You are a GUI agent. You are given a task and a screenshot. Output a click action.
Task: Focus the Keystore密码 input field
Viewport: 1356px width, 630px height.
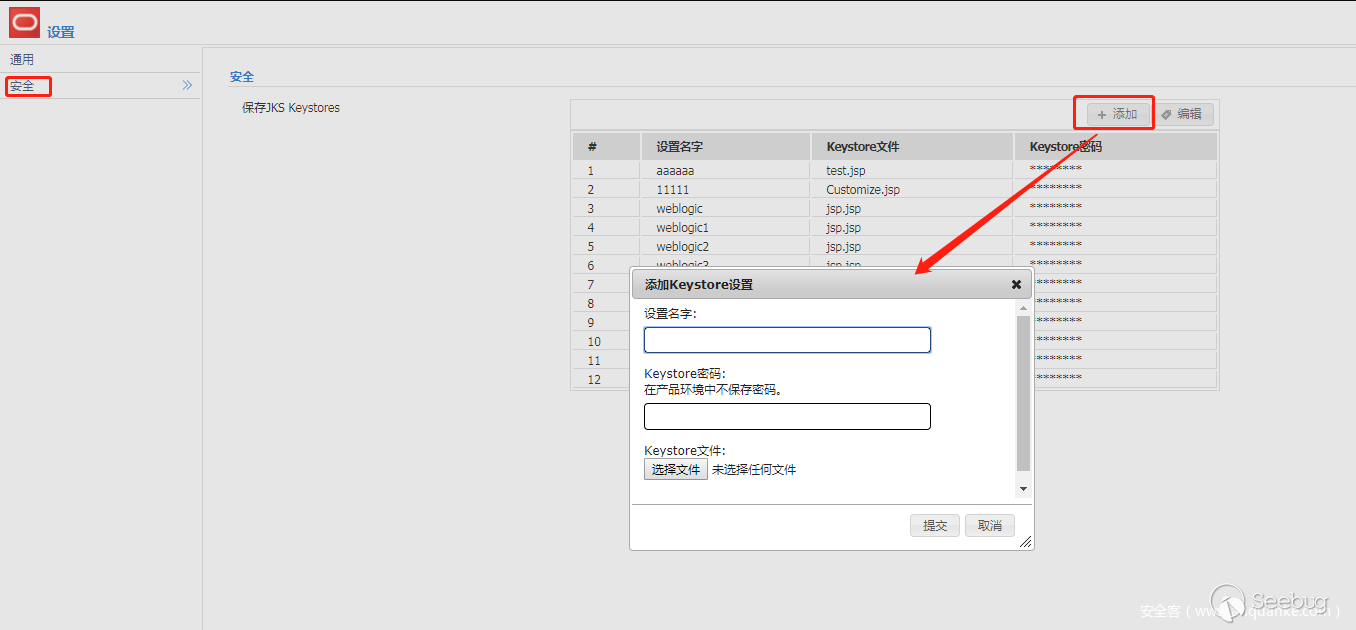(787, 417)
